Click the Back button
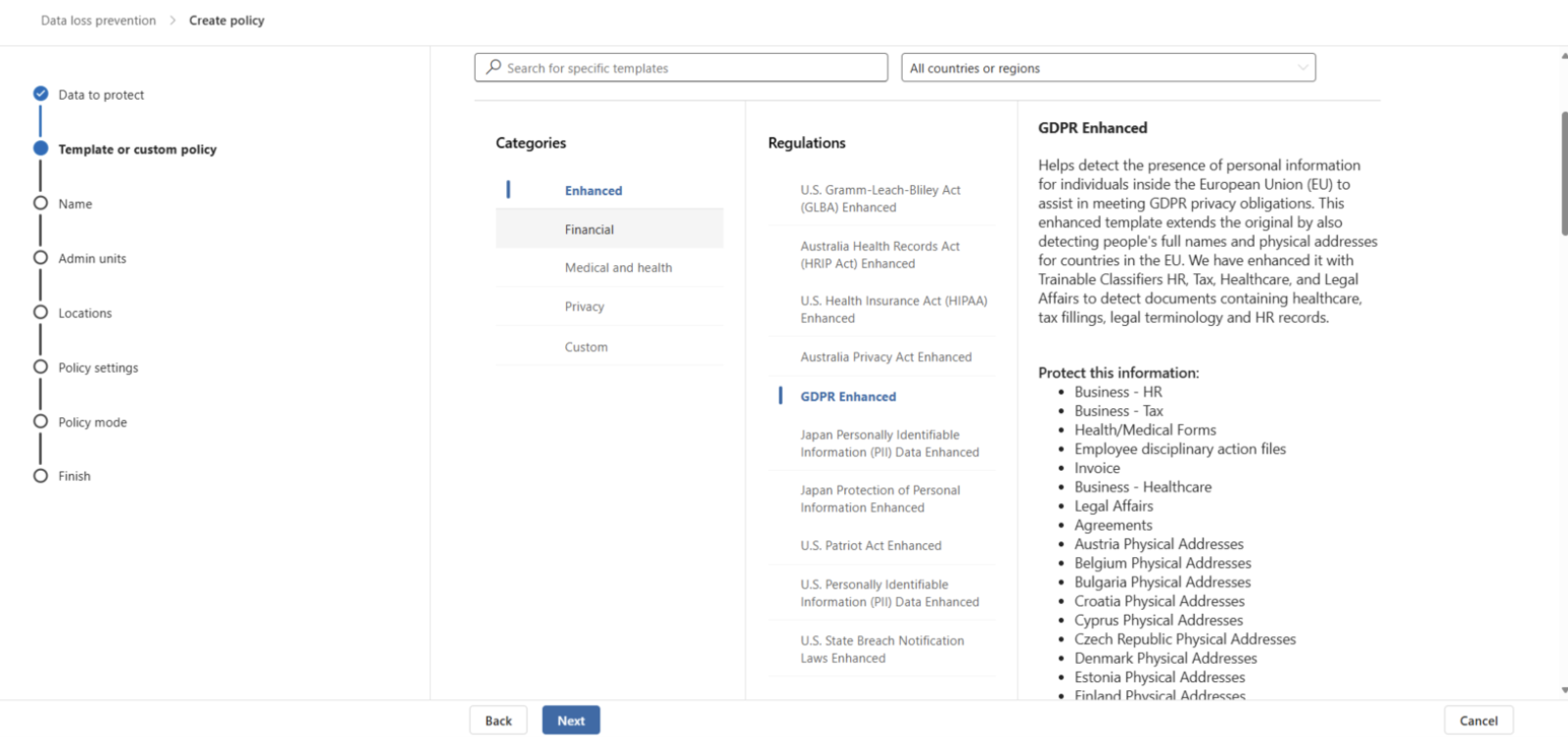 point(499,721)
